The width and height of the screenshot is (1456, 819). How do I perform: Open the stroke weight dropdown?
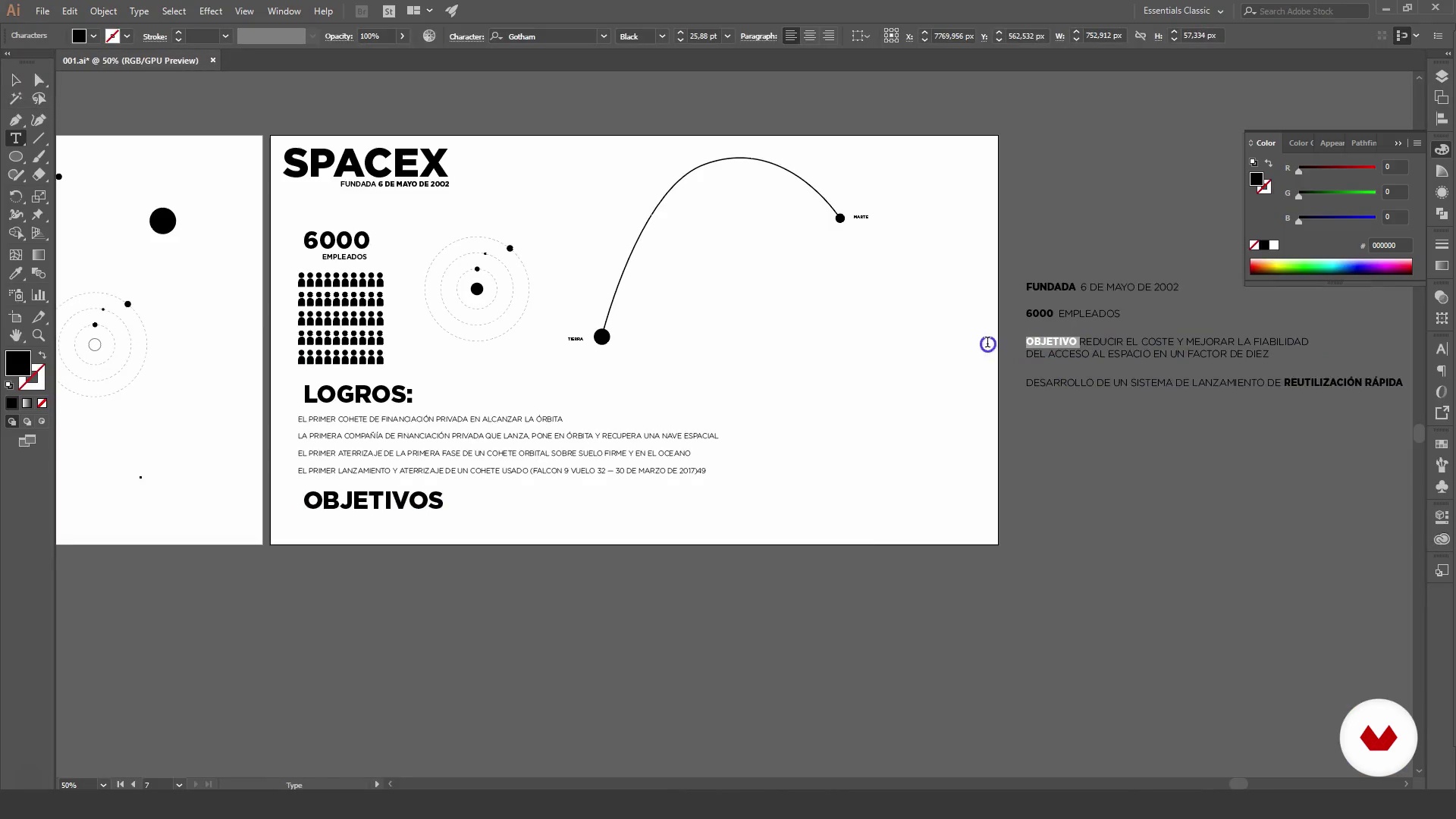point(225,36)
